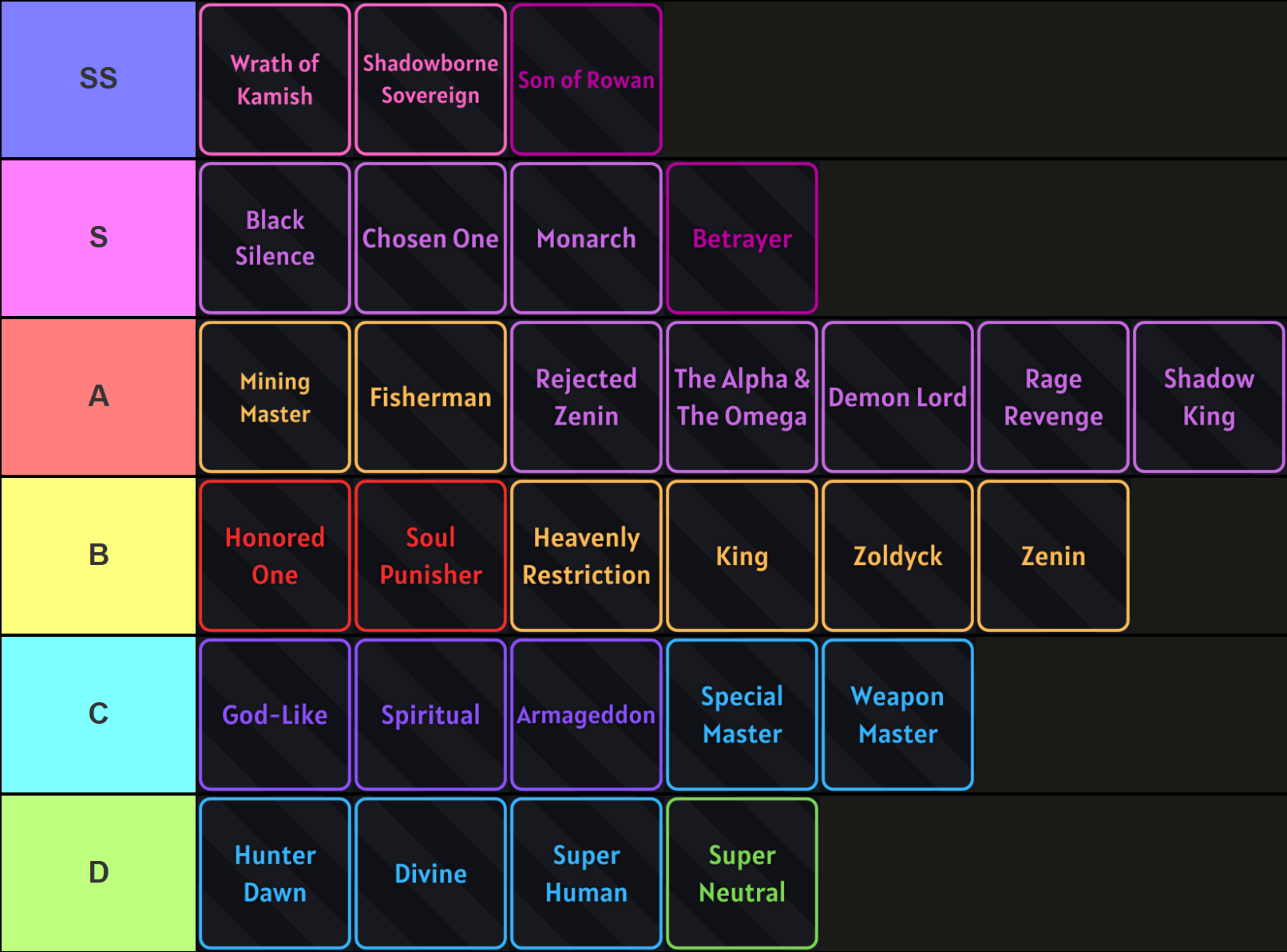The width and height of the screenshot is (1287, 952).
Task: Select the Shadowborne Sovereign tile
Action: [x=430, y=79]
